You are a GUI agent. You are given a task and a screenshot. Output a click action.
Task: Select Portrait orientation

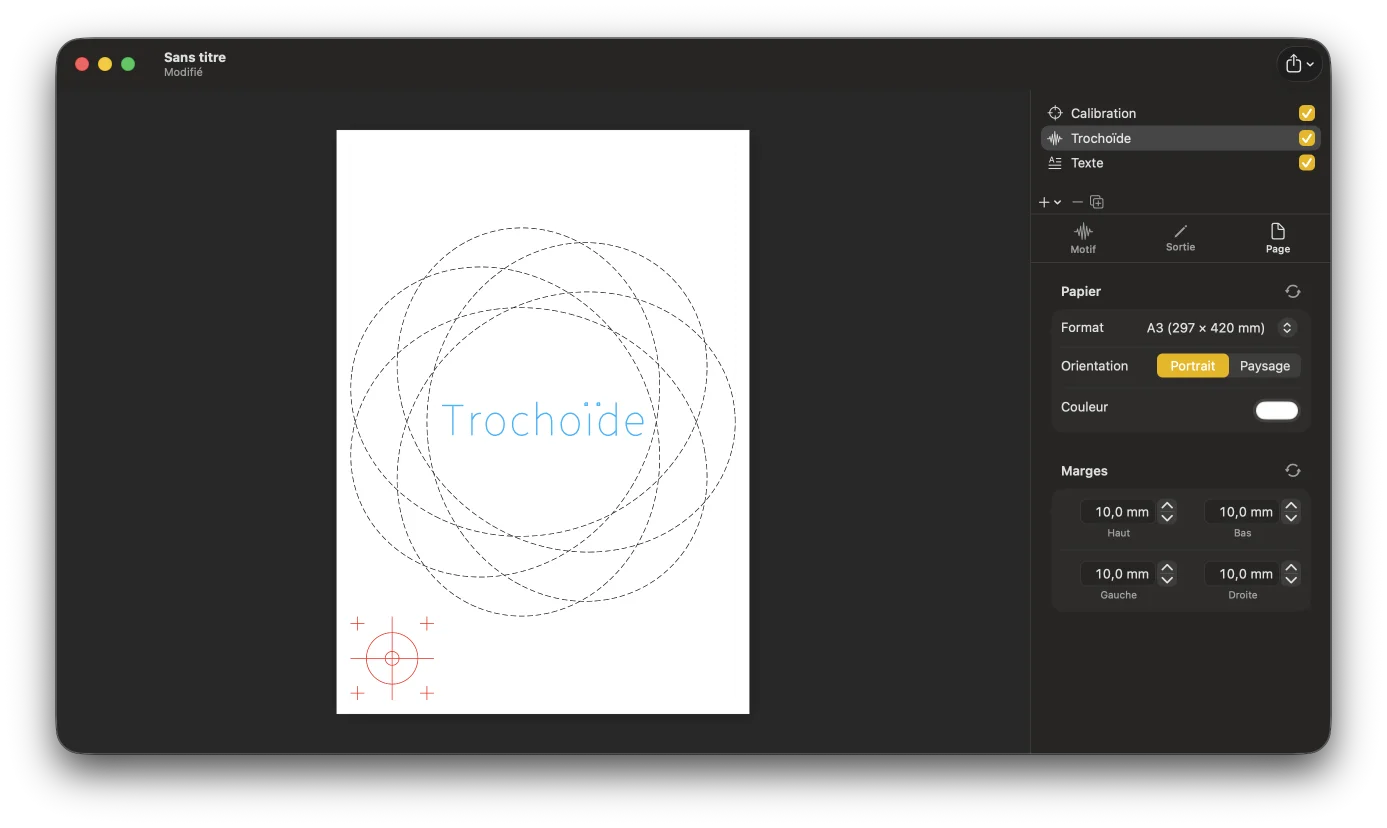[1193, 366]
